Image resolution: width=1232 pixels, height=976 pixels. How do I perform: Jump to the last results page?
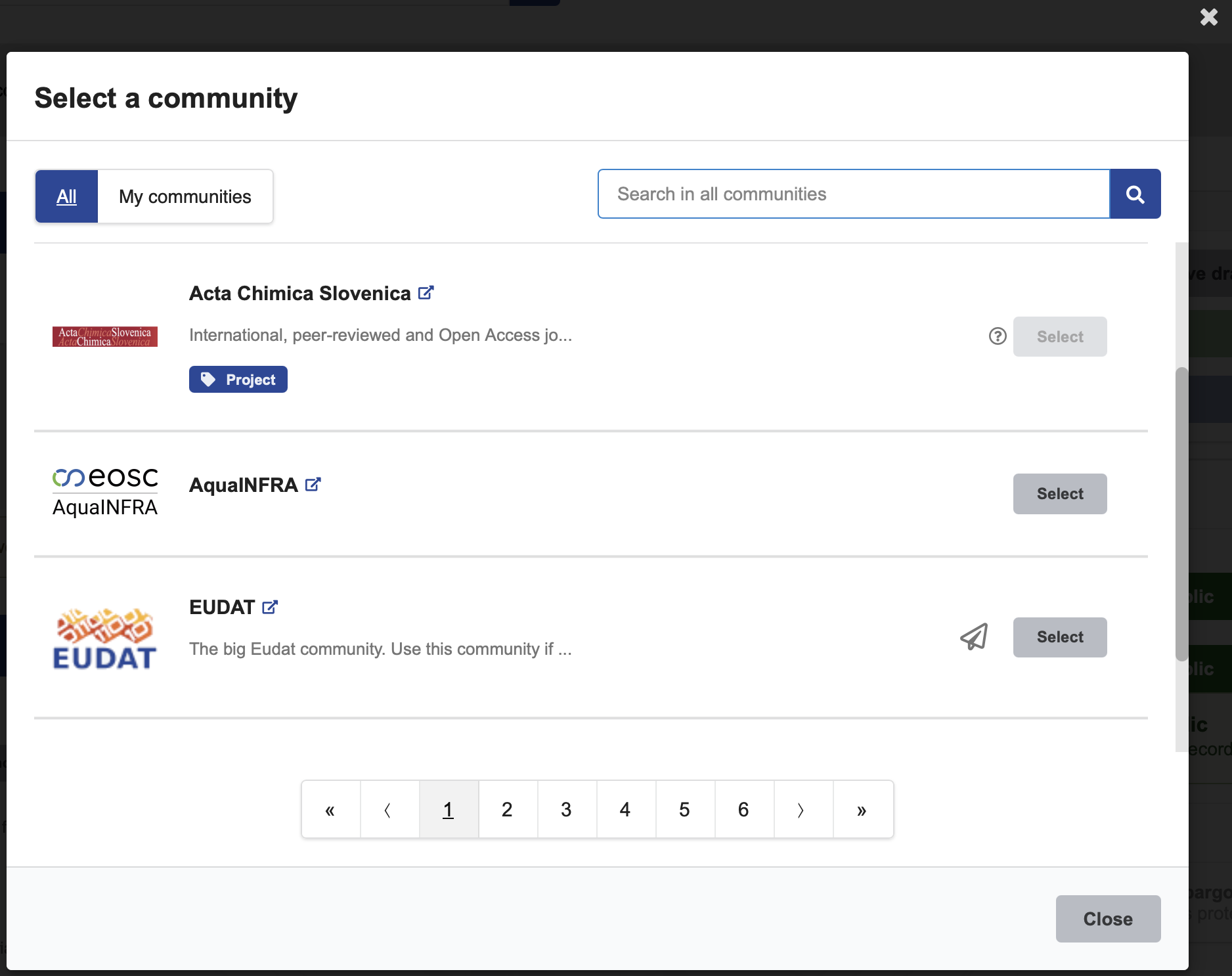861,809
